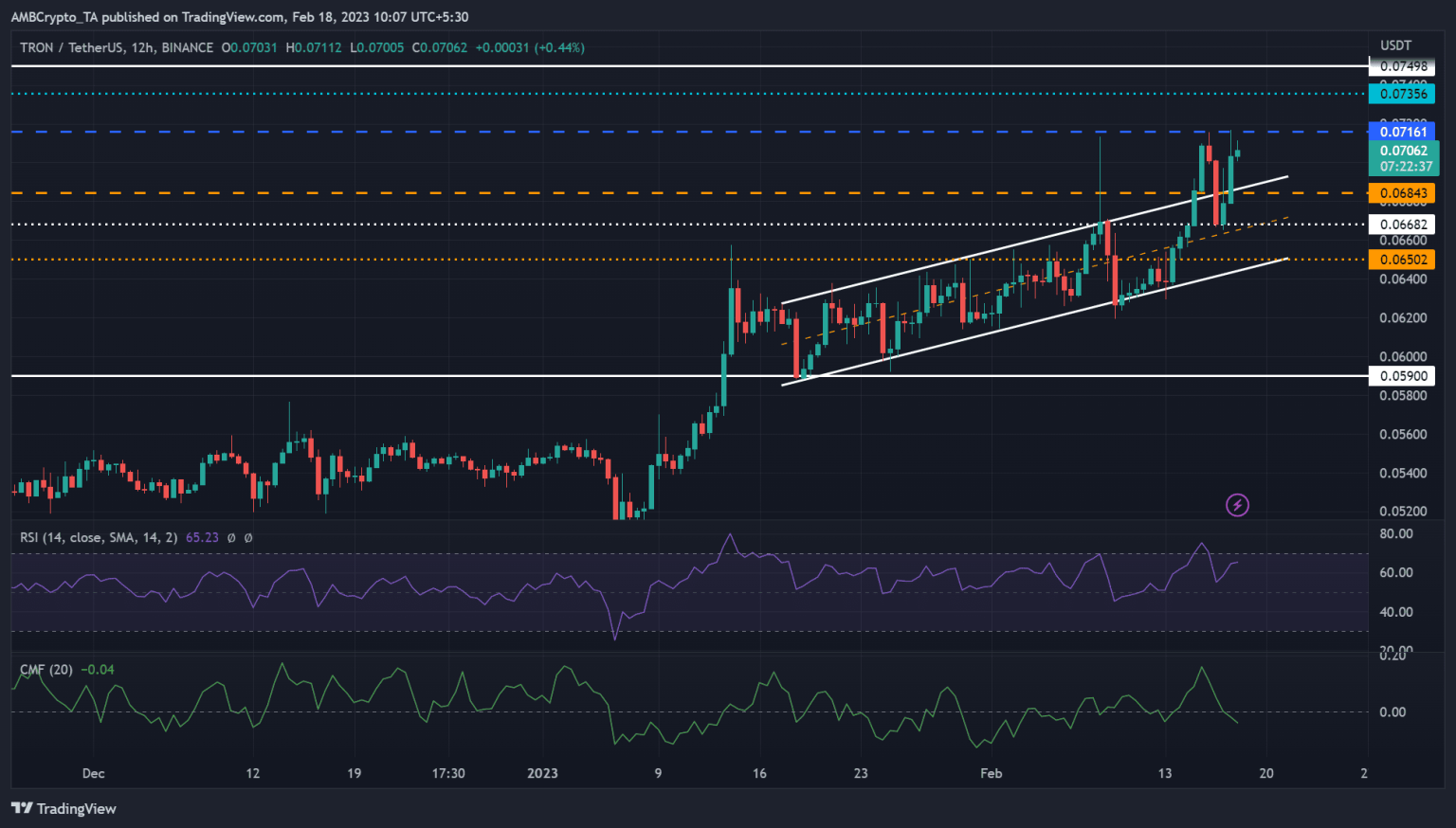The image size is (1456, 828).
Task: Click the purple RSI value 65.23
Action: point(200,537)
